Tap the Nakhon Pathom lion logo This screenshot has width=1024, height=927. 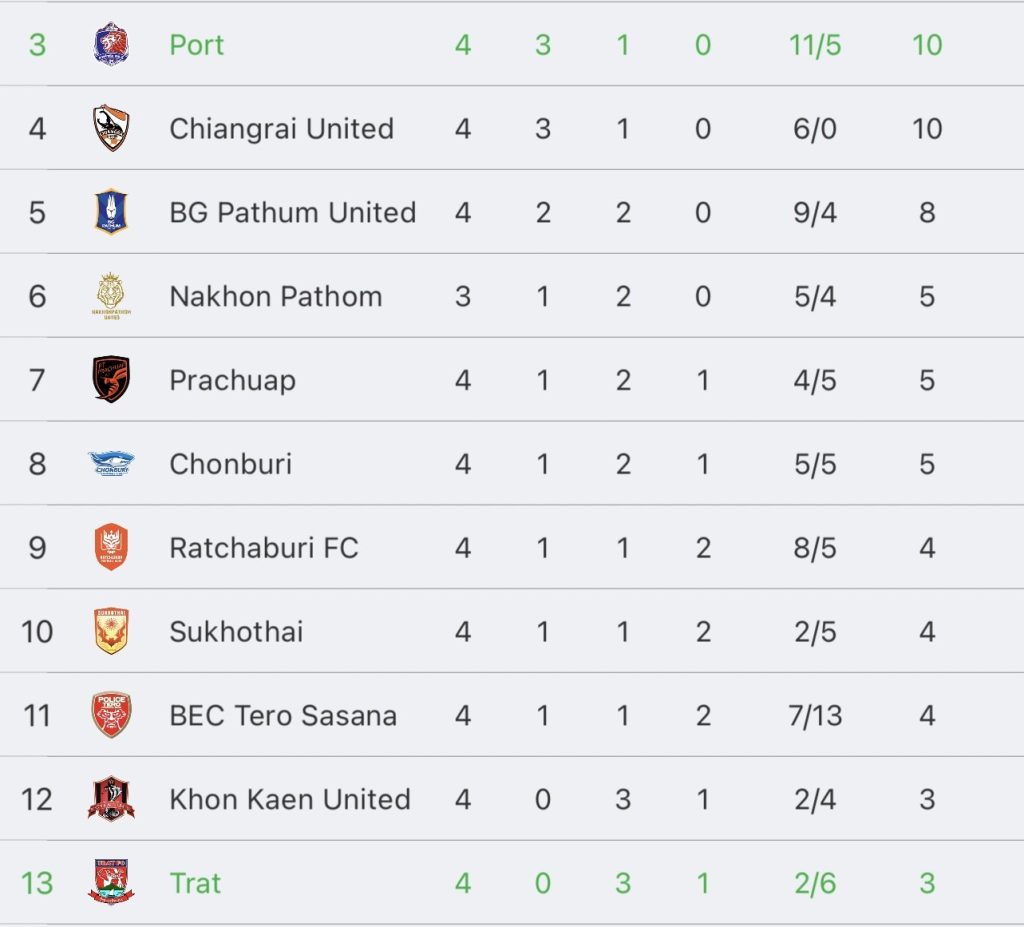[111, 296]
